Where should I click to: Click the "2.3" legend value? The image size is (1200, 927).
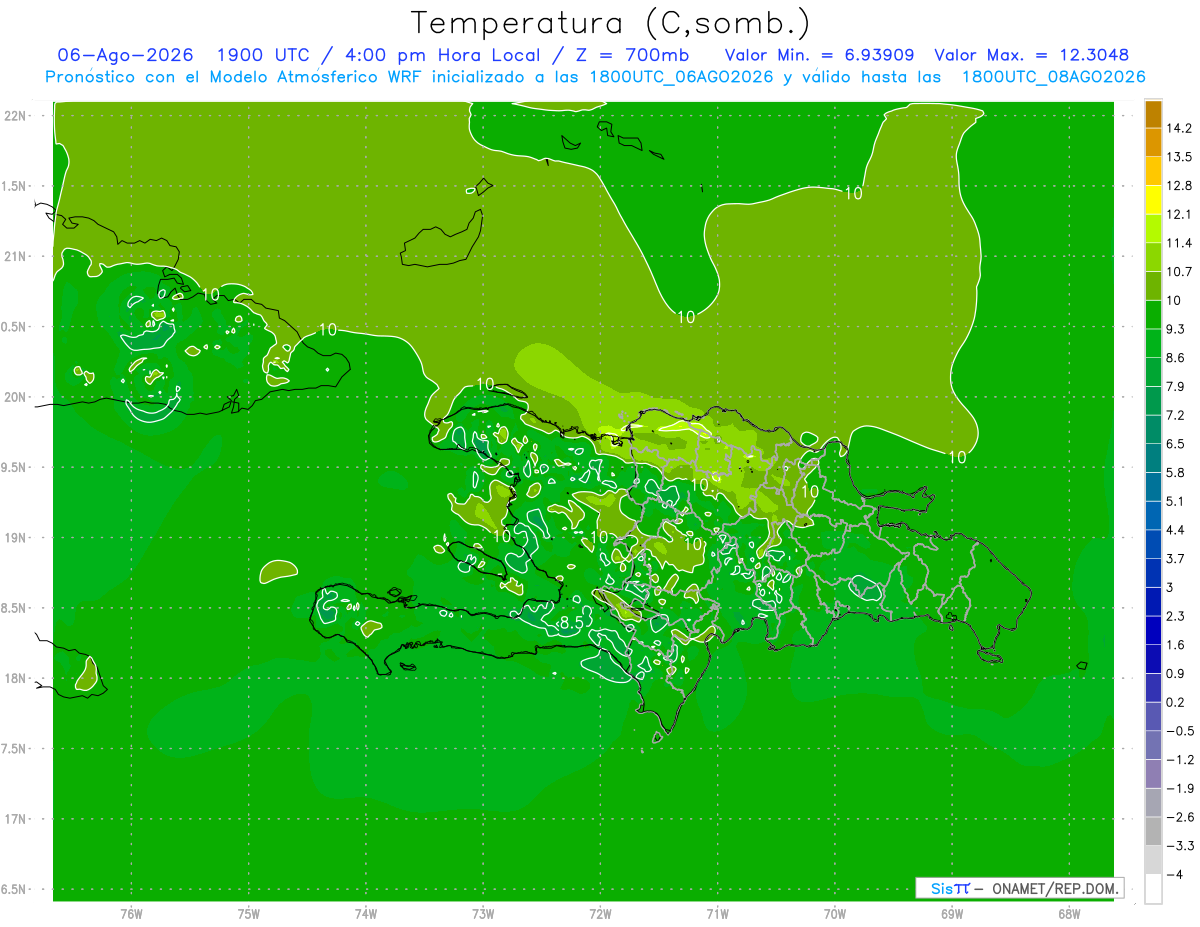1175,616
